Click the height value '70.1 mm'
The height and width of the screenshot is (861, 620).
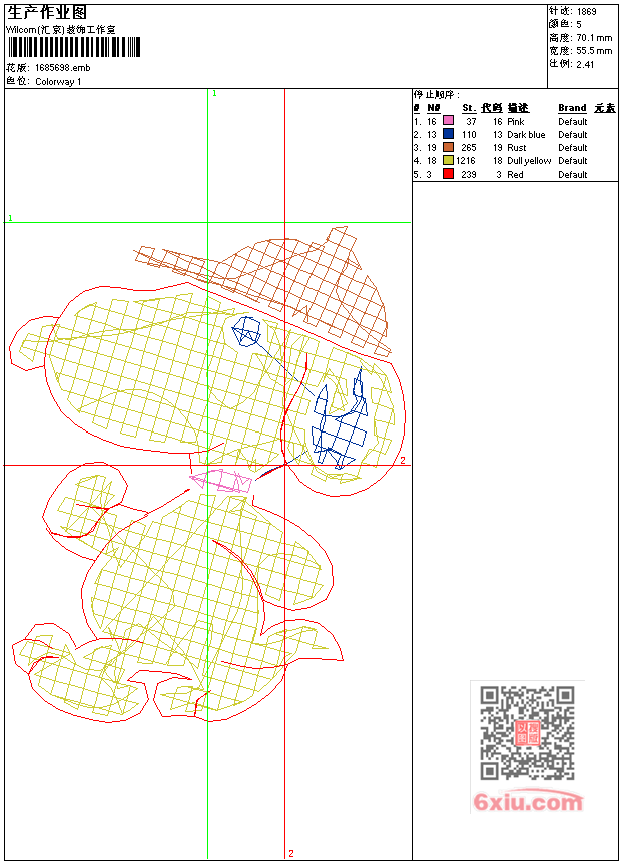point(594,38)
